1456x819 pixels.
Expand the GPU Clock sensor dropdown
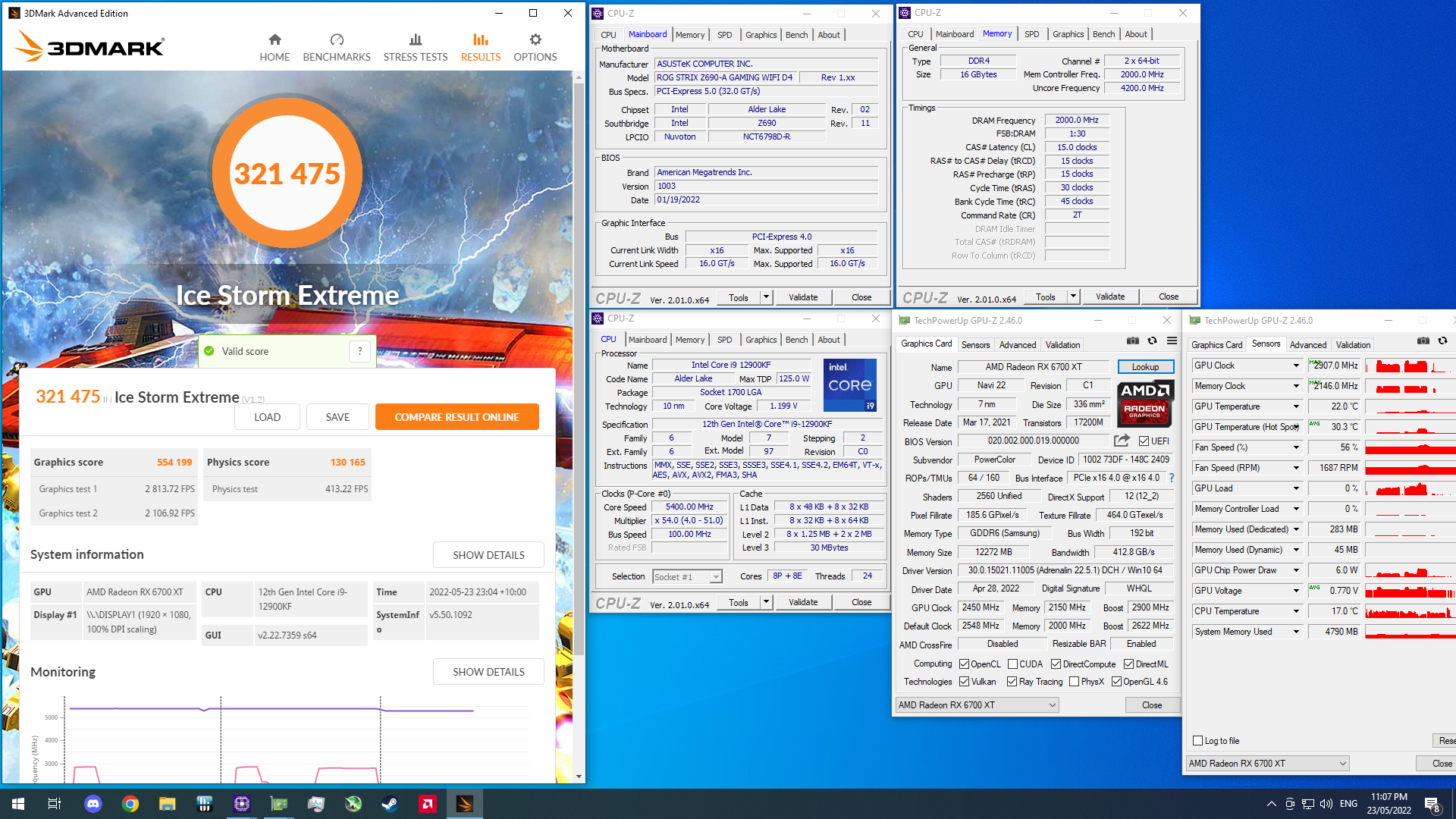(1296, 366)
